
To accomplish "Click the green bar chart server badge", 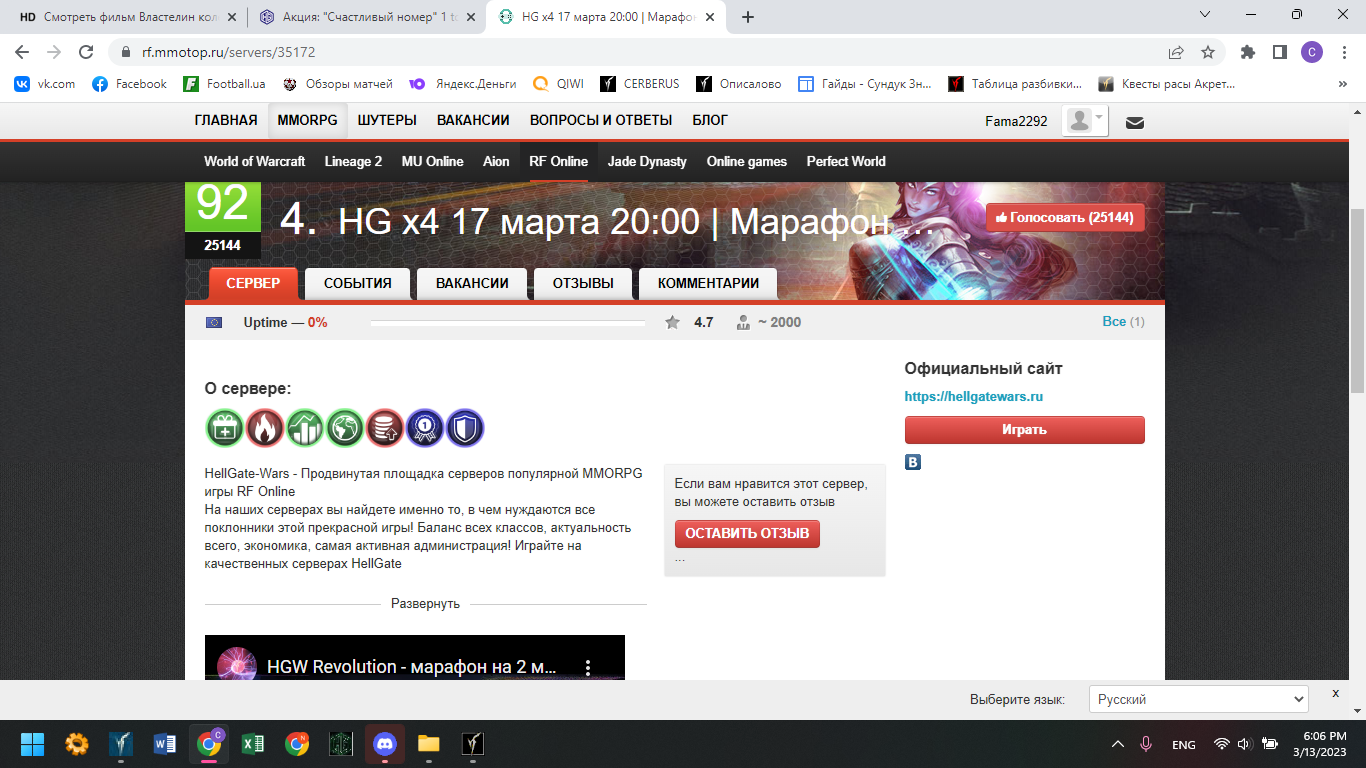I will point(305,428).
